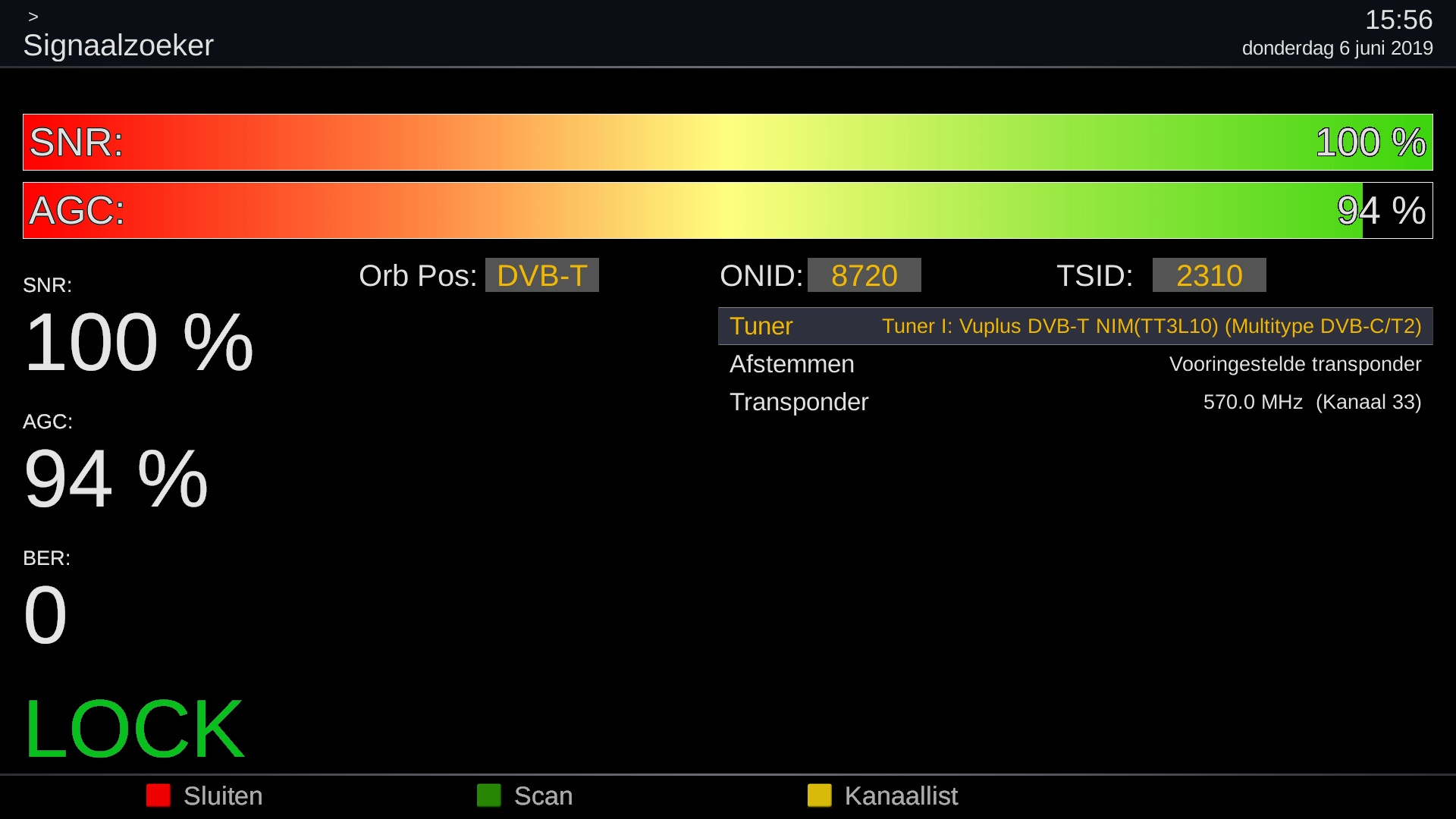The image size is (1456, 819).
Task: Click the 15:56 clock display
Action: point(1398,20)
